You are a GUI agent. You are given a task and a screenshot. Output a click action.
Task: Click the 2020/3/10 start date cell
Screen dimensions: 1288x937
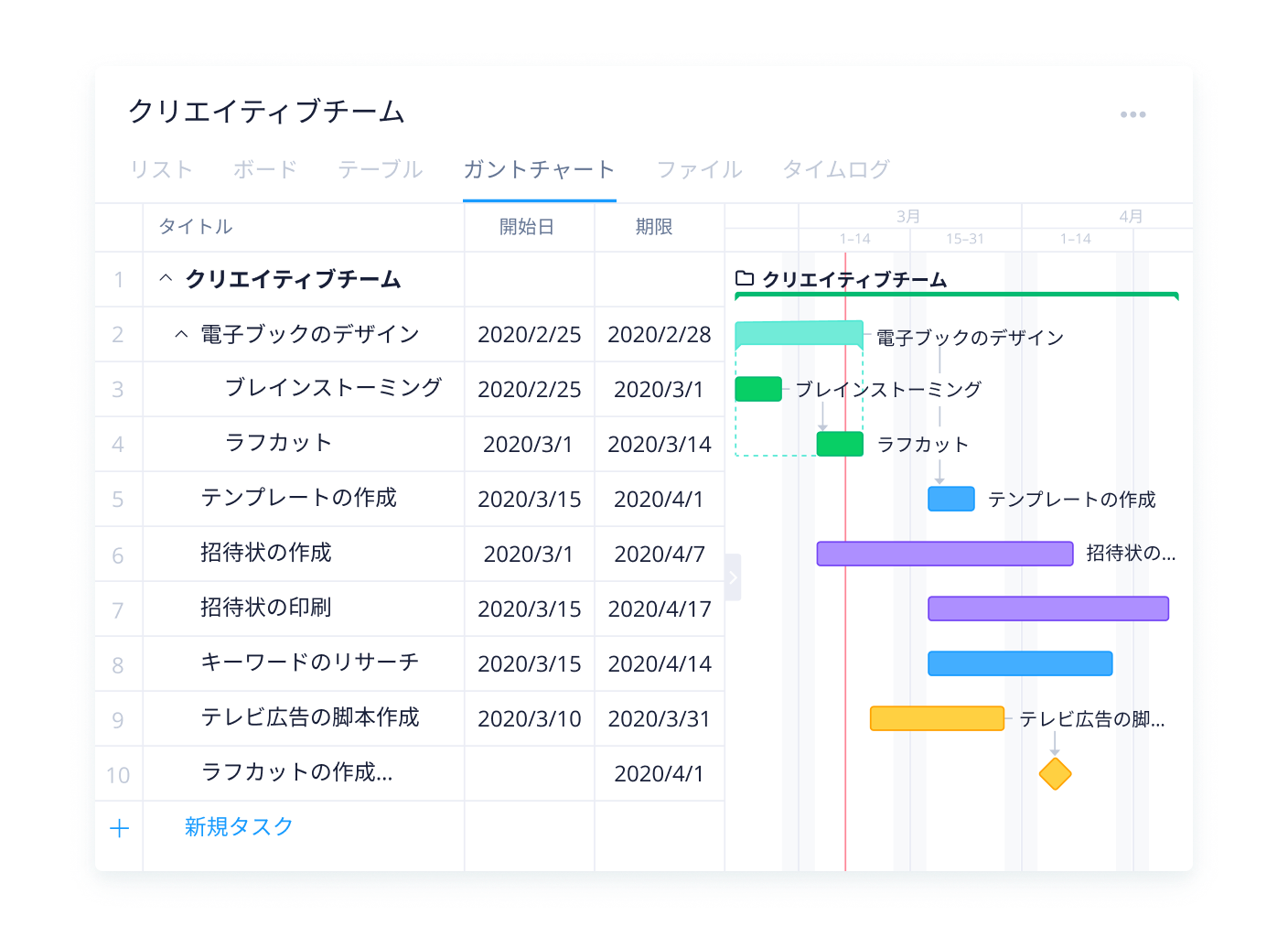(530, 718)
